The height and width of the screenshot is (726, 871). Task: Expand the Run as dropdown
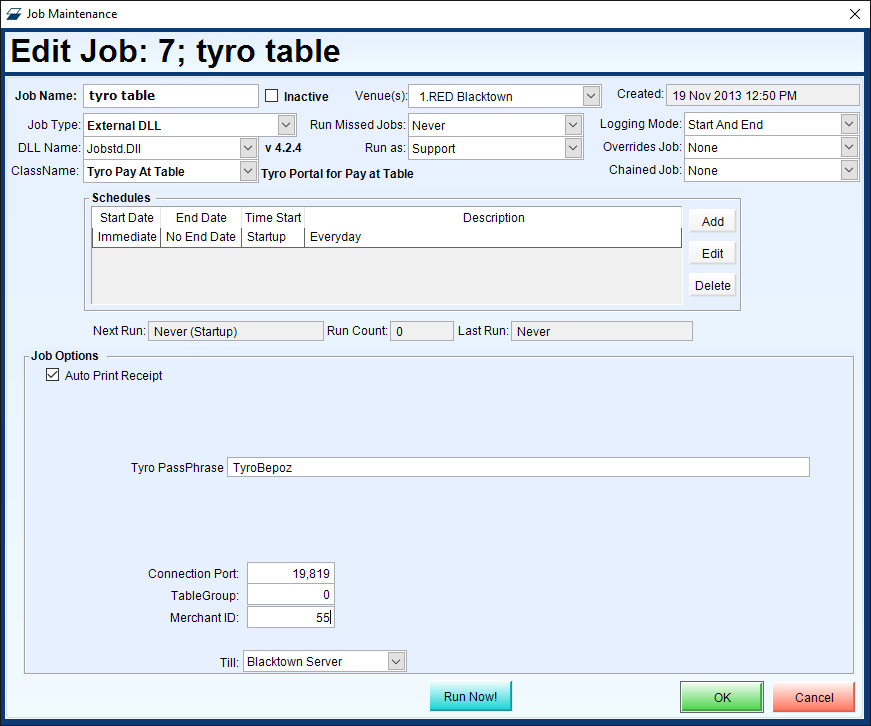pyautogui.click(x=572, y=147)
